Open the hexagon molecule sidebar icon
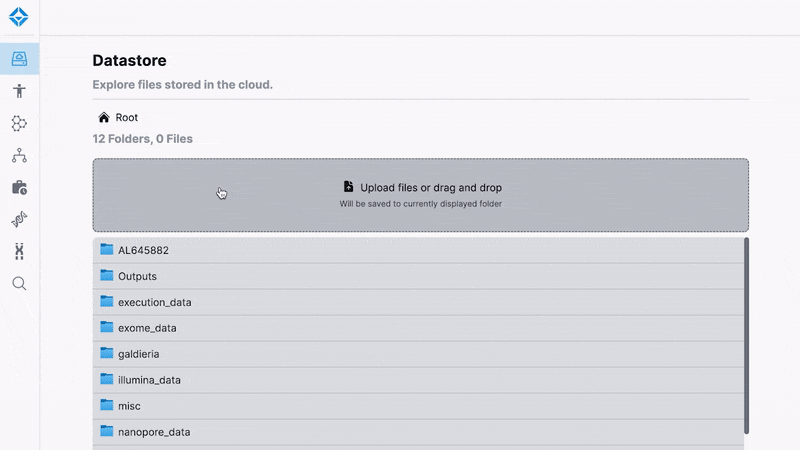The height and width of the screenshot is (450, 800). (x=19, y=123)
